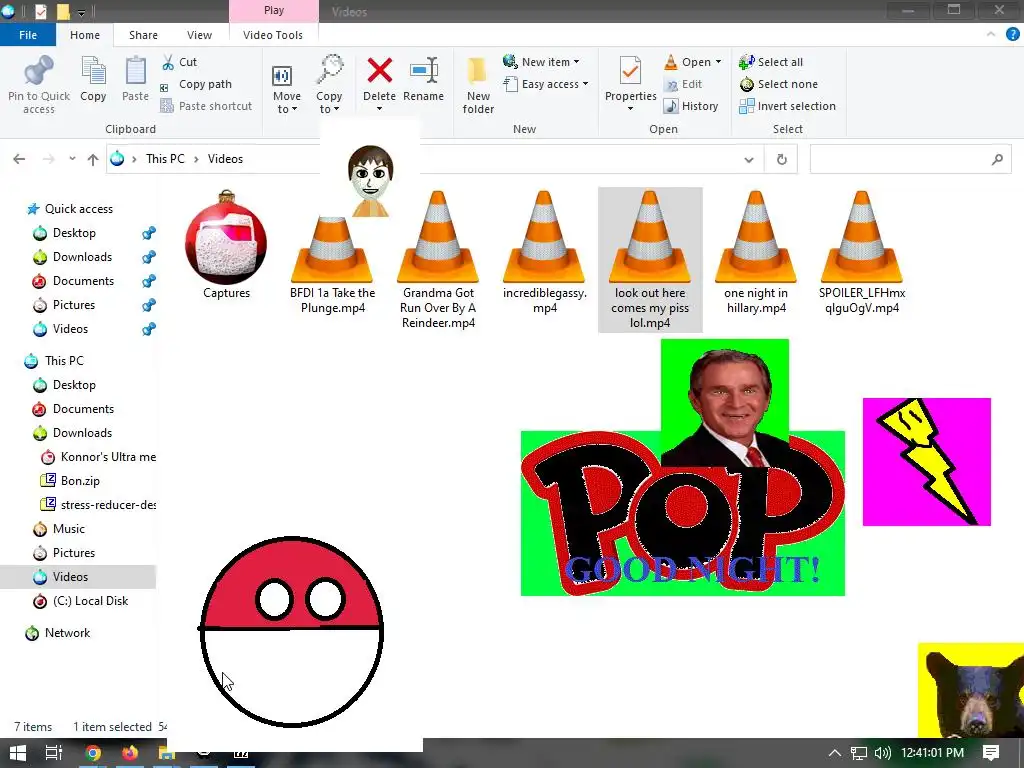
Task: Expand the New item menu
Action: pyautogui.click(x=541, y=62)
